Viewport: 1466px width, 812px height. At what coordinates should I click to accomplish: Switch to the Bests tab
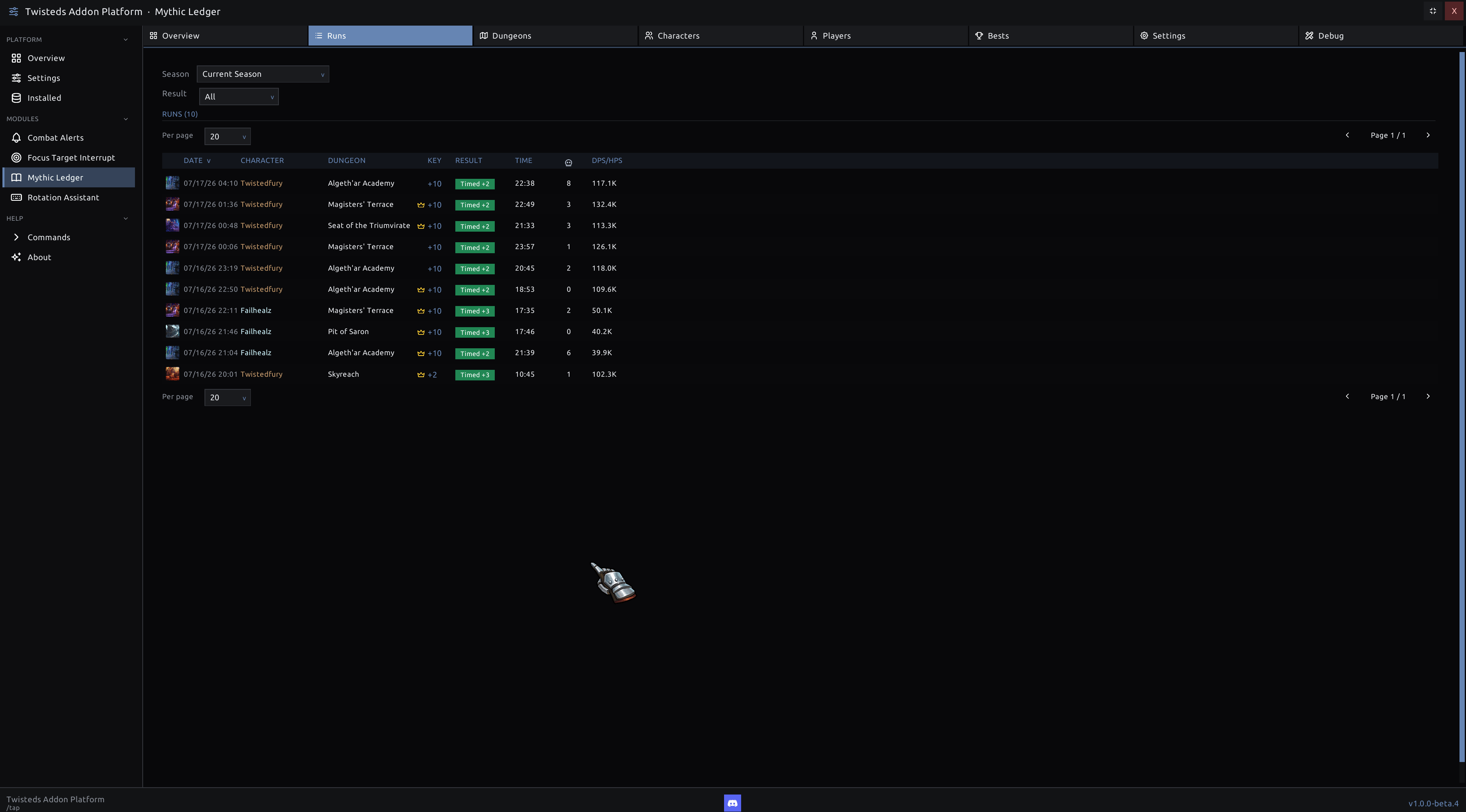(x=1051, y=35)
